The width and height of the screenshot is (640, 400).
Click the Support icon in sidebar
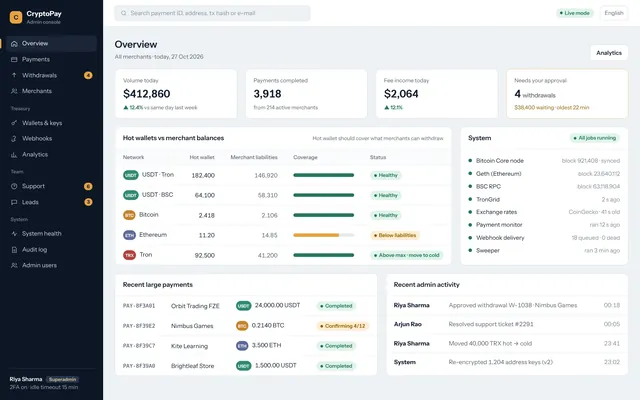coord(14,186)
